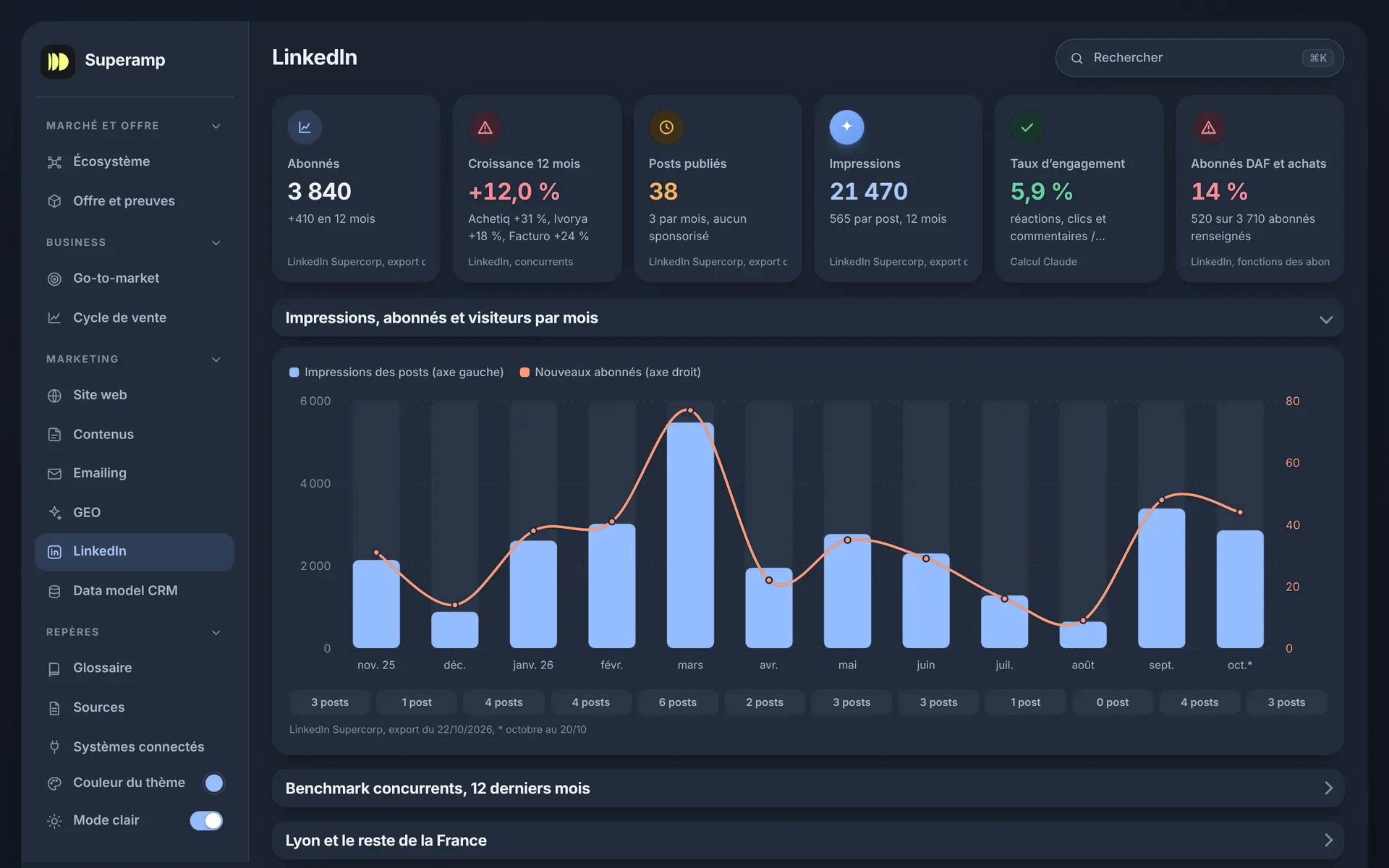Navigate to Contenus

[x=135, y=435]
